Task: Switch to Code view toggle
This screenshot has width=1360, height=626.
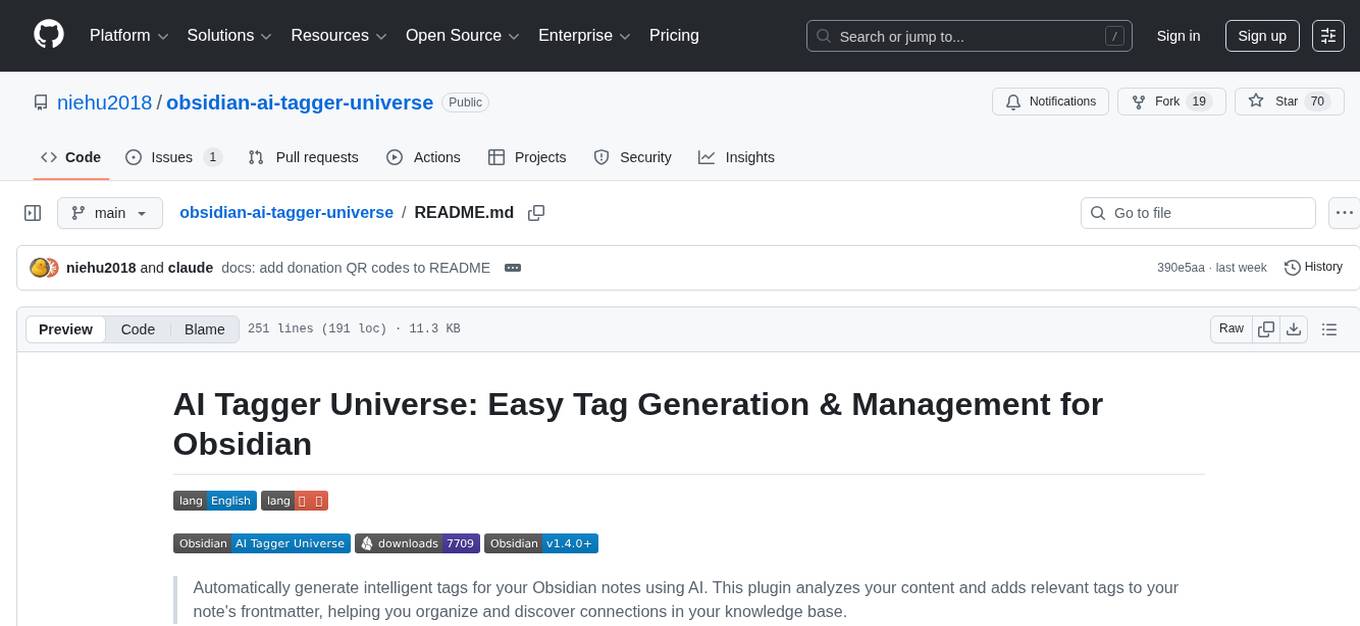Action: [138, 329]
